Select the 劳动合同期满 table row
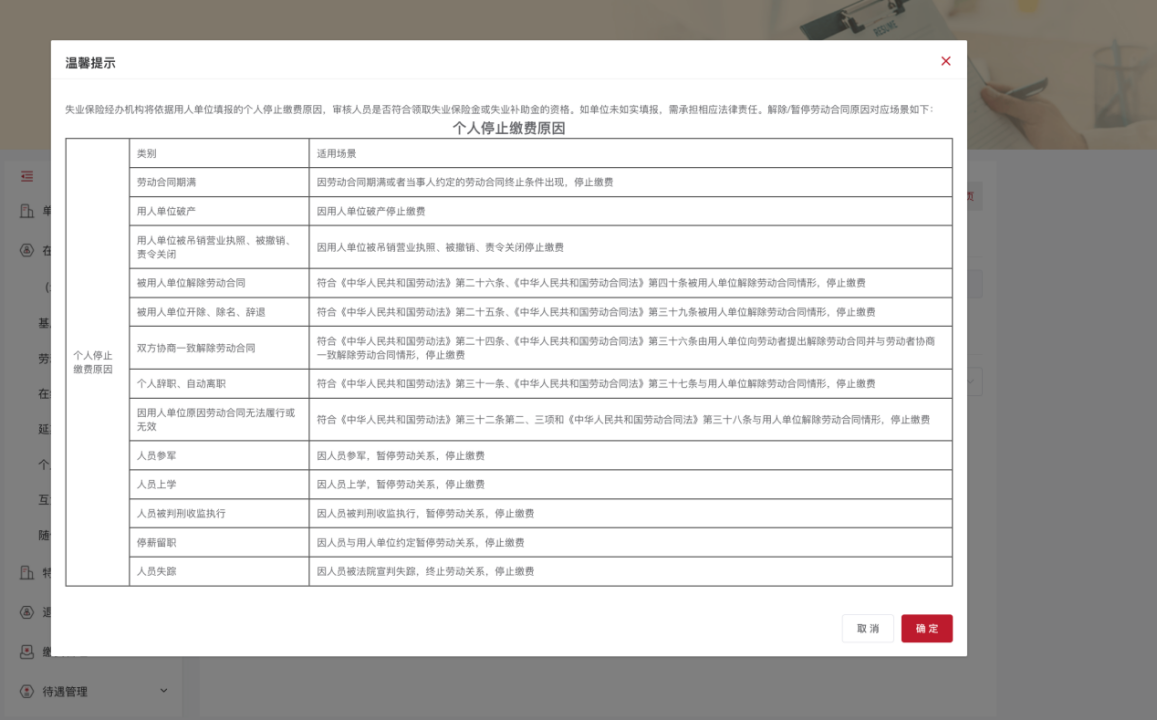The image size is (1157, 720). (219, 182)
